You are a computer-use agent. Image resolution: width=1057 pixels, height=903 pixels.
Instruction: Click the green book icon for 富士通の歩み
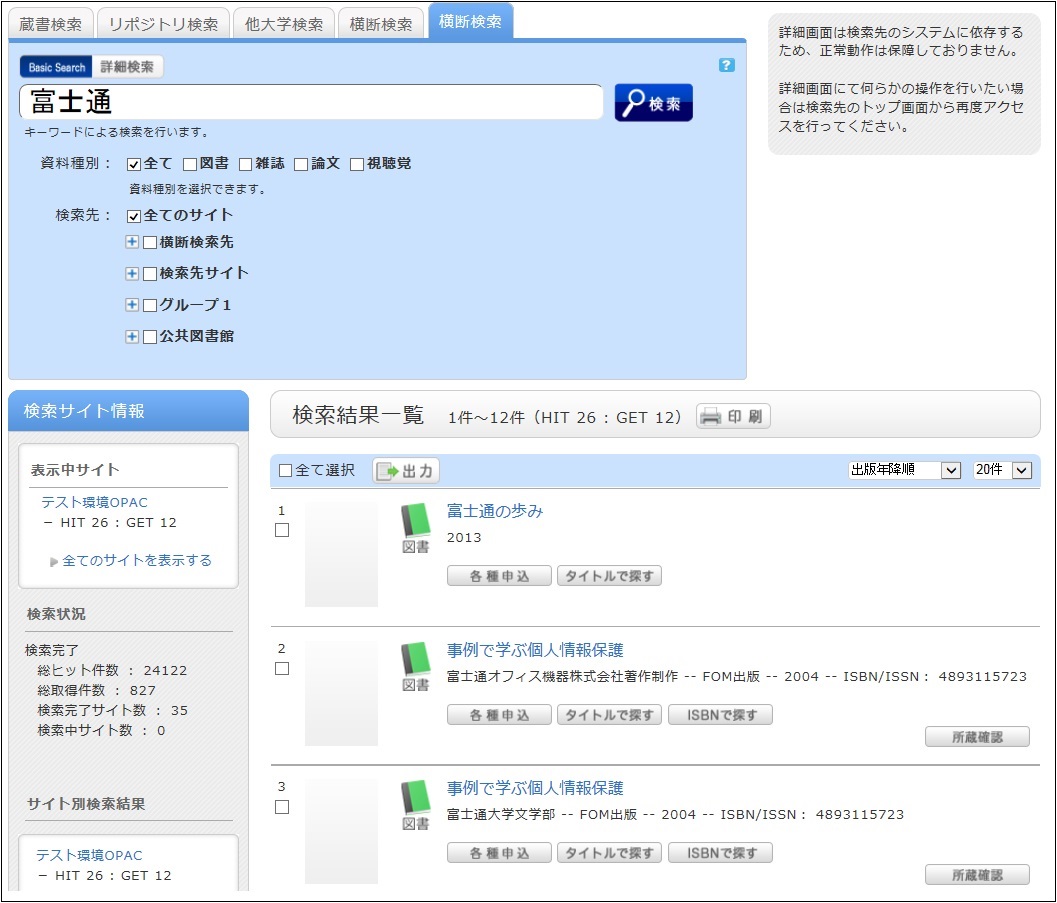415,520
